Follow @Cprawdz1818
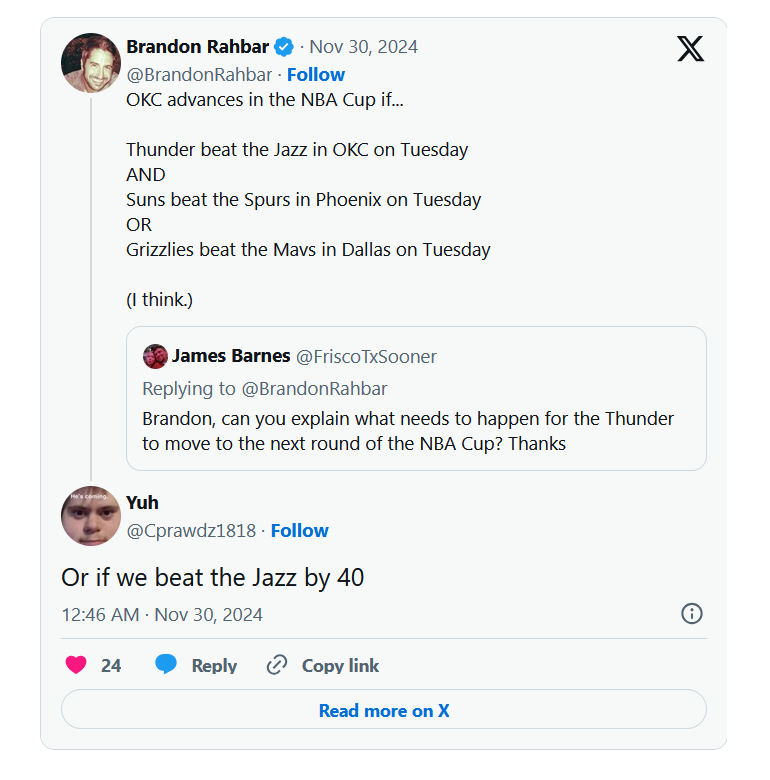The image size is (770, 780). [x=300, y=531]
